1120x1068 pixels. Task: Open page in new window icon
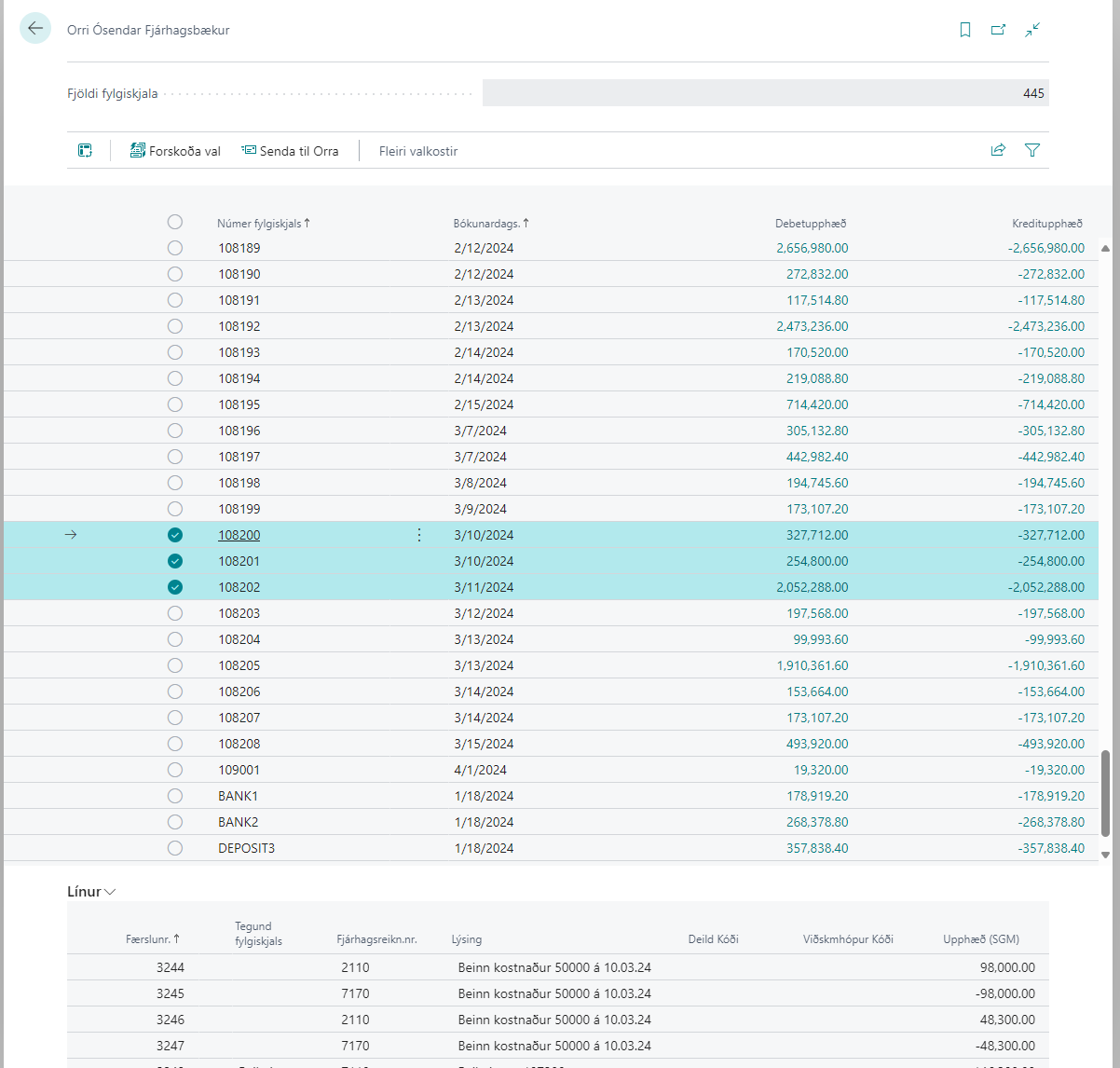pos(998,30)
